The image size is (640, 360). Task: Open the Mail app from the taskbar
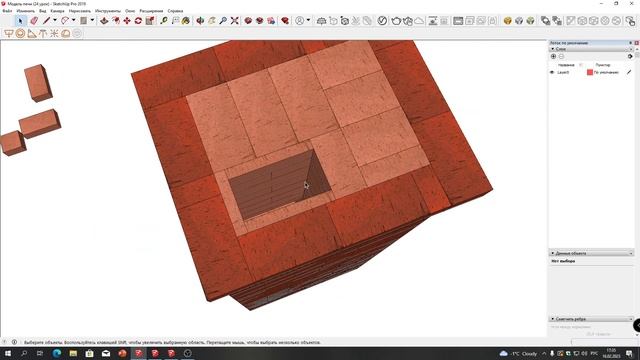(106, 353)
